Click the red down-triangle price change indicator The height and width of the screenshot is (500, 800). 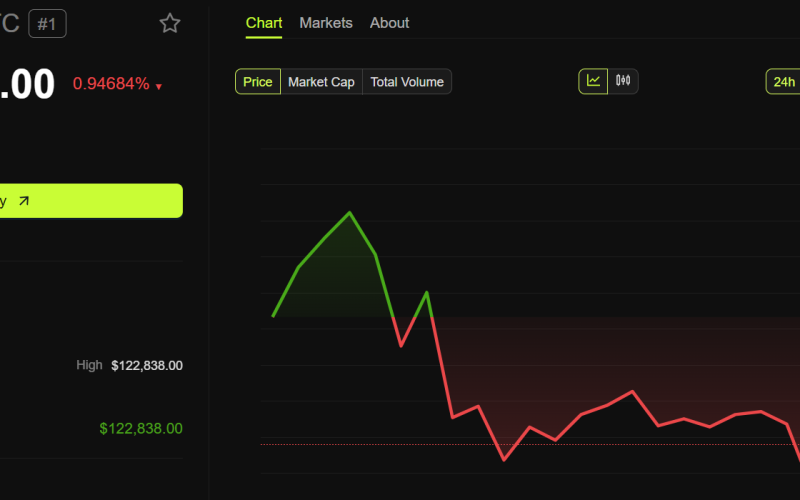158,87
